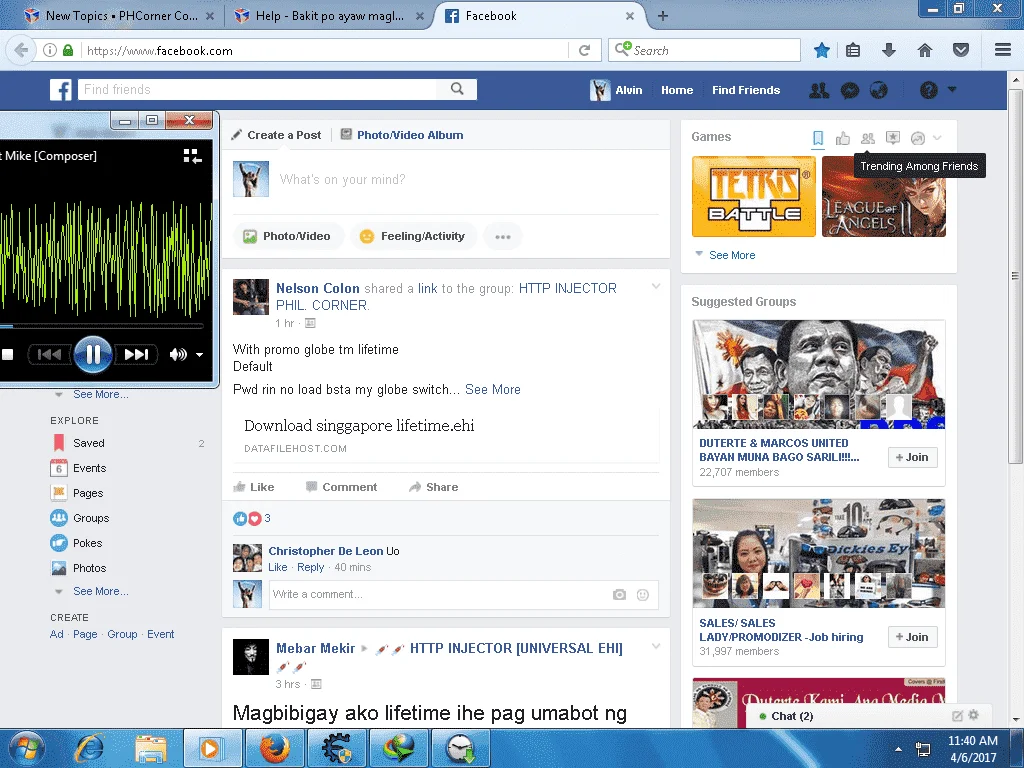Stop playback in media player
1024x768 pixels.
point(8,355)
